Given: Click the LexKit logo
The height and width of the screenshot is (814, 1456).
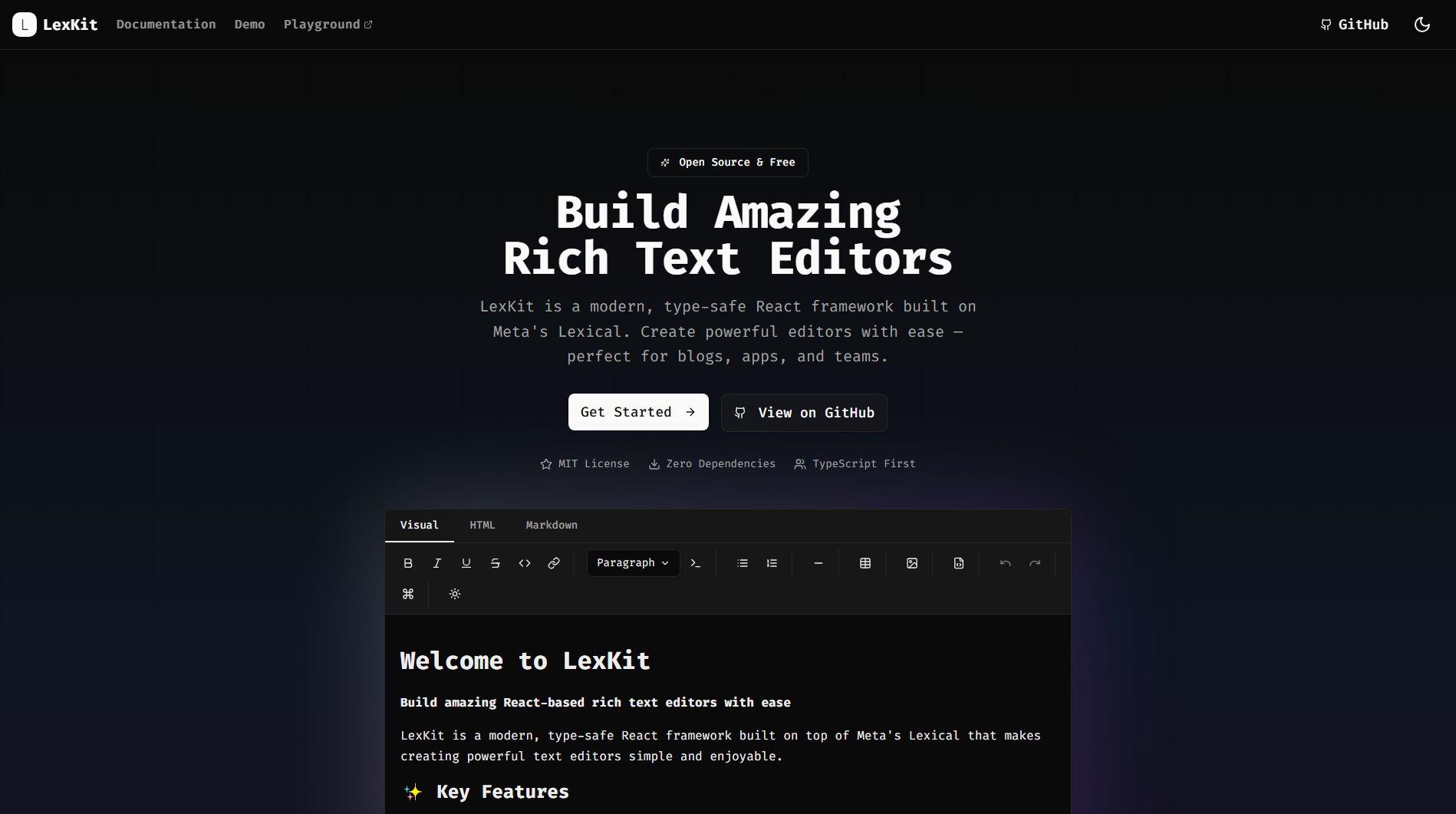Looking at the screenshot, I should tap(25, 25).
